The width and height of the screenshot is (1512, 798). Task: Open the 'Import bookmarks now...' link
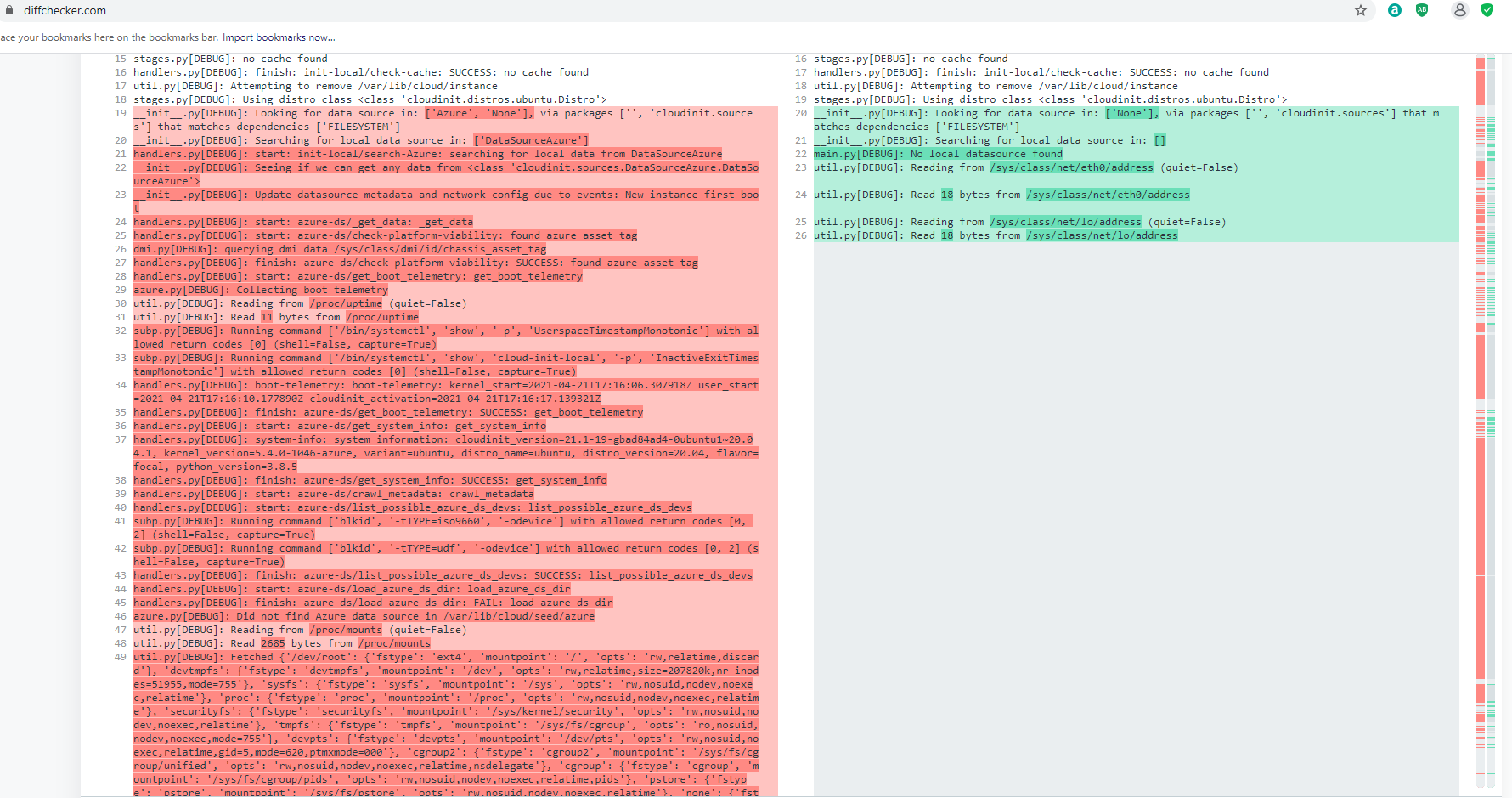coord(278,37)
